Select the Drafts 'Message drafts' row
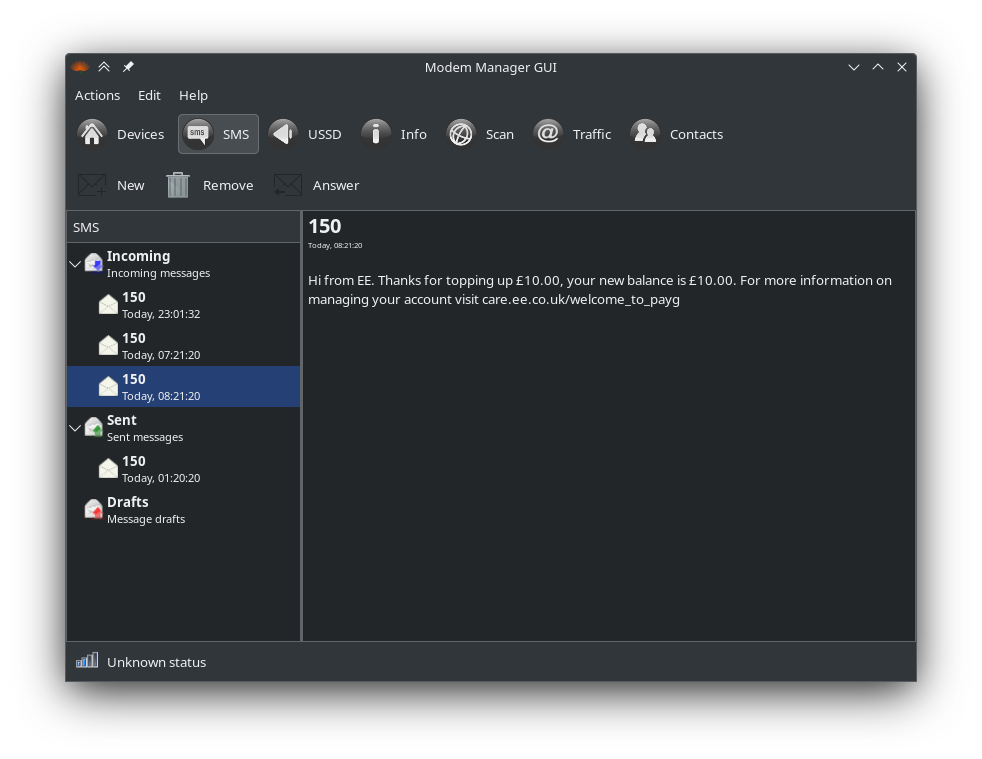The image size is (982, 759). (x=183, y=509)
